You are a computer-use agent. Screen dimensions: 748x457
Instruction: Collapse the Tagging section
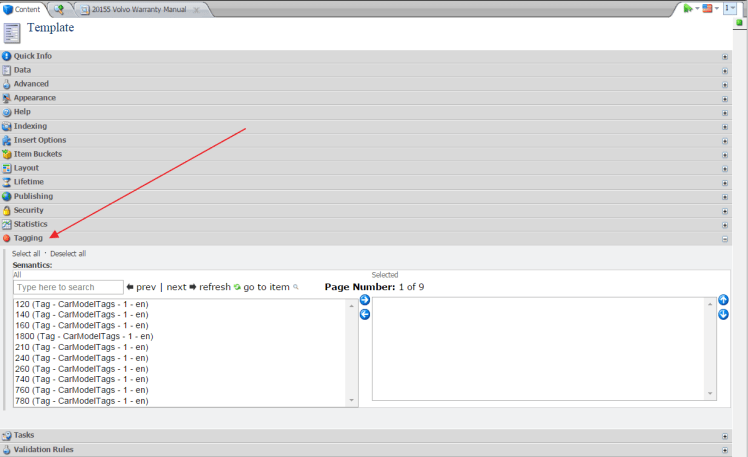[x=725, y=239]
